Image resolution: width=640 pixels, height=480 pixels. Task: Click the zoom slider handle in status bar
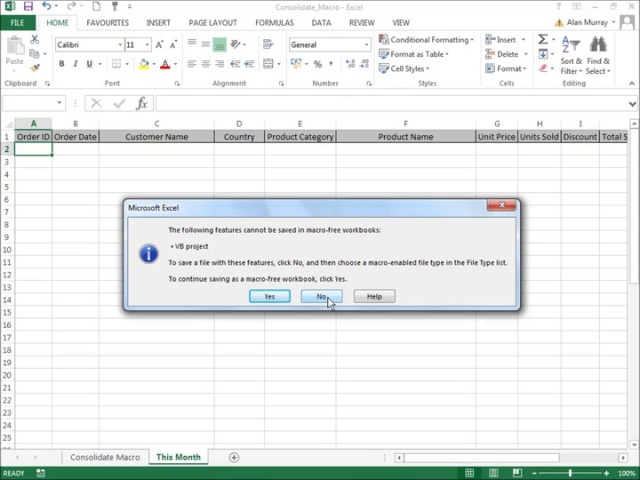(570, 473)
